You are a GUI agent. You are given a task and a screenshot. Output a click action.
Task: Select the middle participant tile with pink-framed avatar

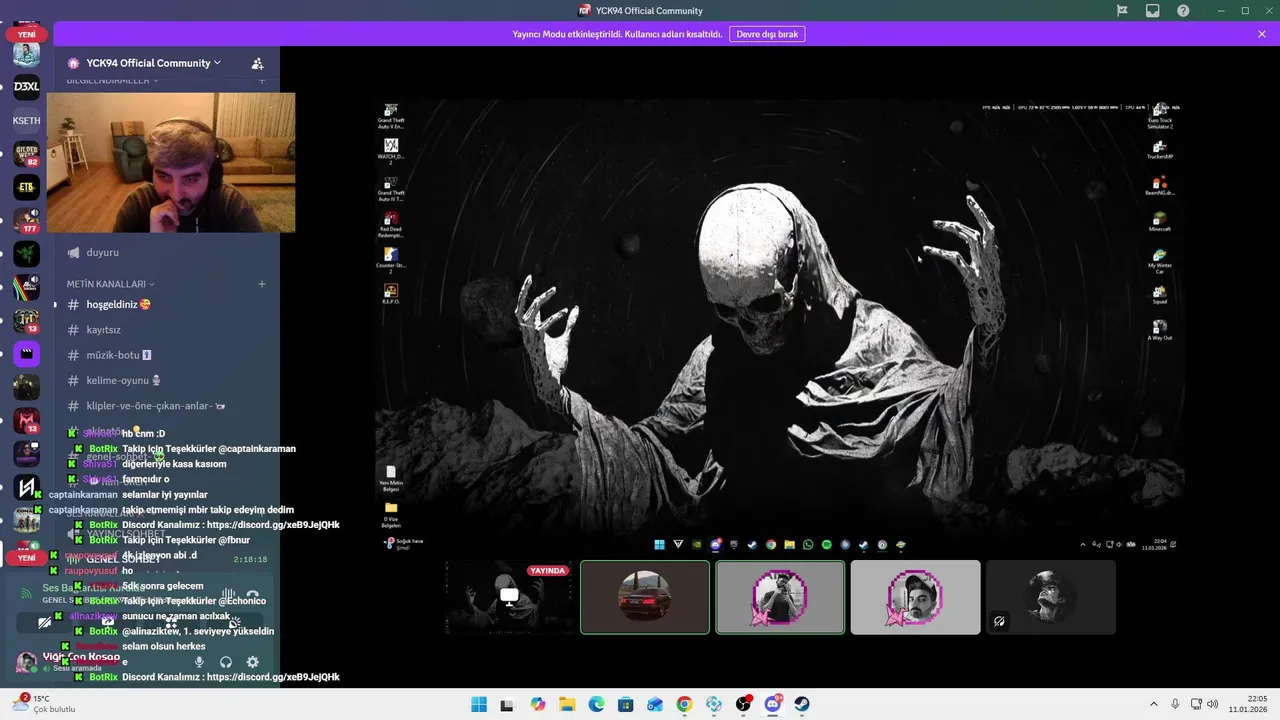(x=780, y=597)
